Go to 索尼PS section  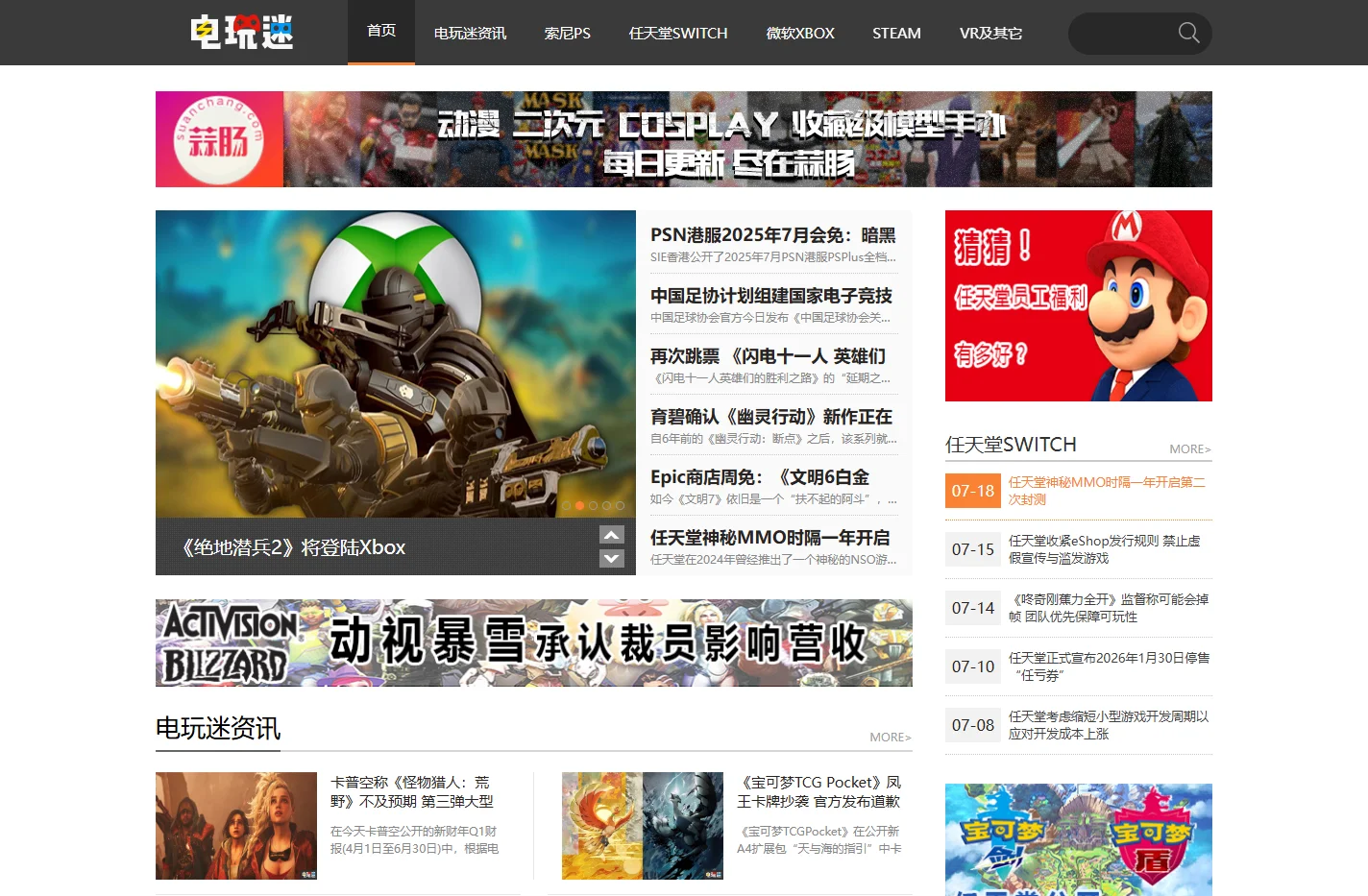pyautogui.click(x=568, y=33)
